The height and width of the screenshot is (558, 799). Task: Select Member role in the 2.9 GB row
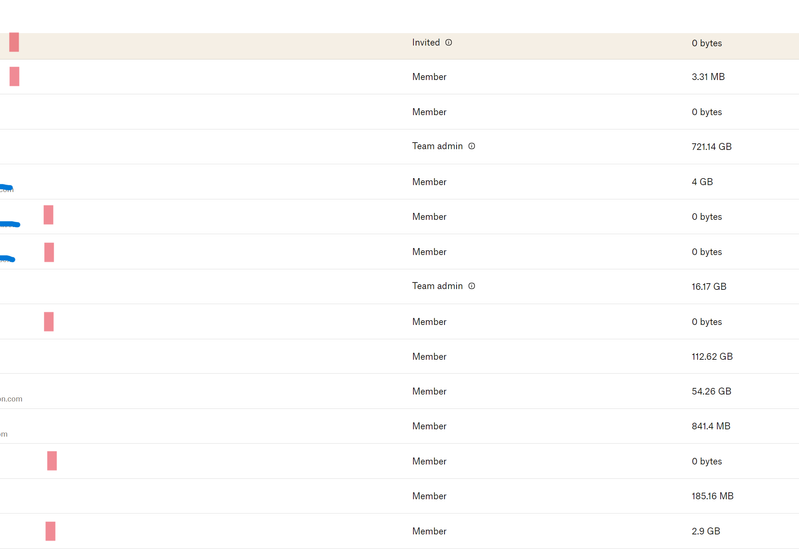429,531
